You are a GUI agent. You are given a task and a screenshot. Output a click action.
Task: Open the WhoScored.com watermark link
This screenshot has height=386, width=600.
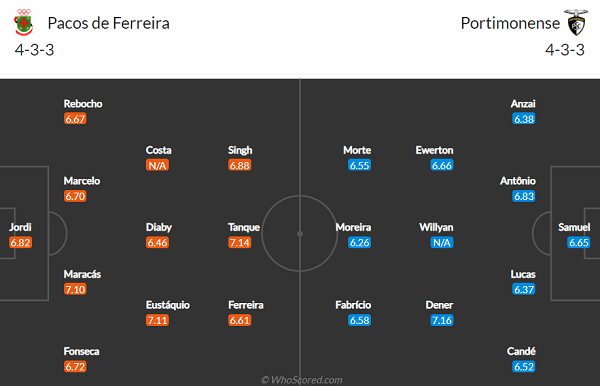click(x=302, y=380)
